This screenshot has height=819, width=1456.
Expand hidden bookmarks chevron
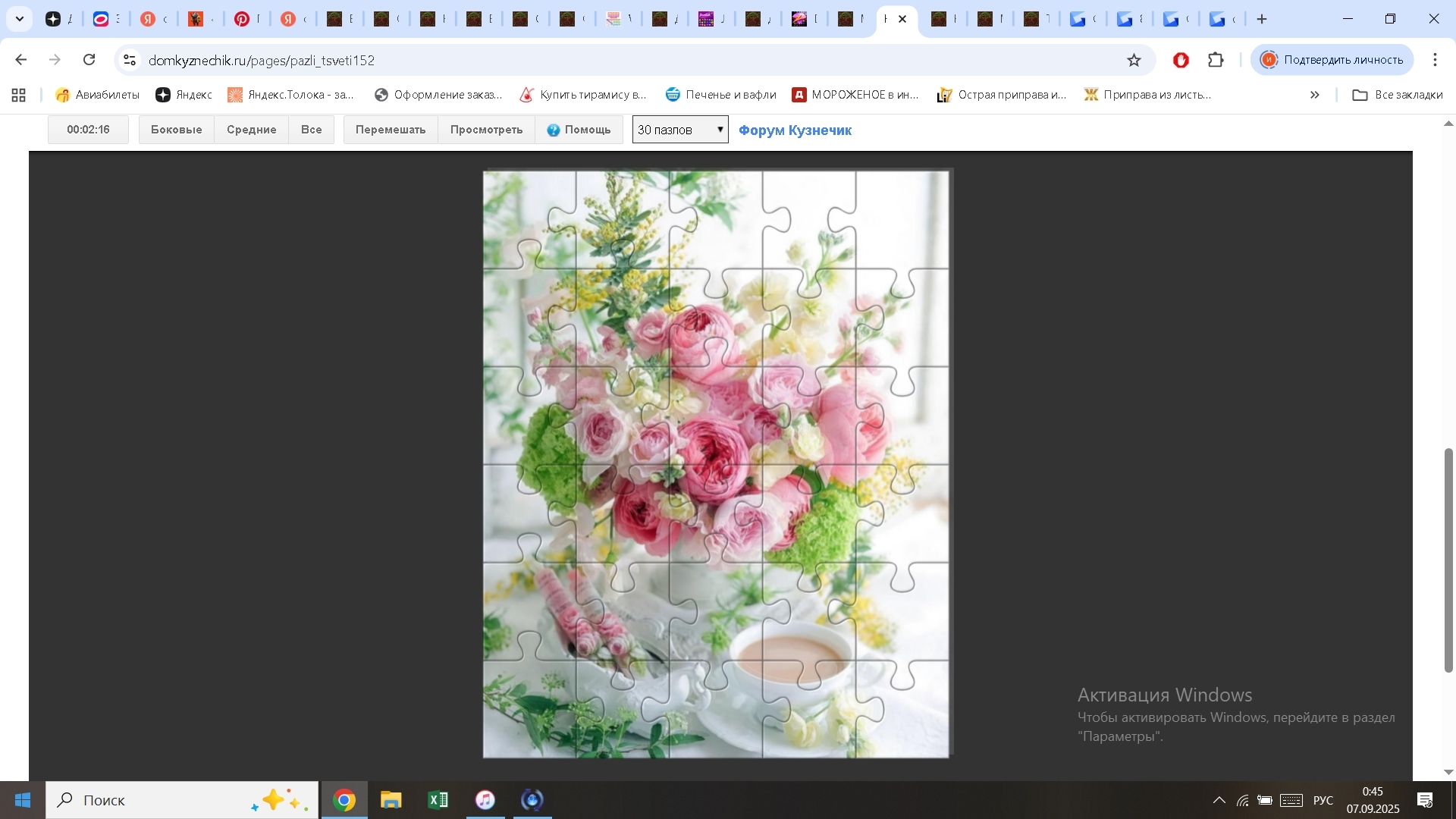click(1314, 95)
